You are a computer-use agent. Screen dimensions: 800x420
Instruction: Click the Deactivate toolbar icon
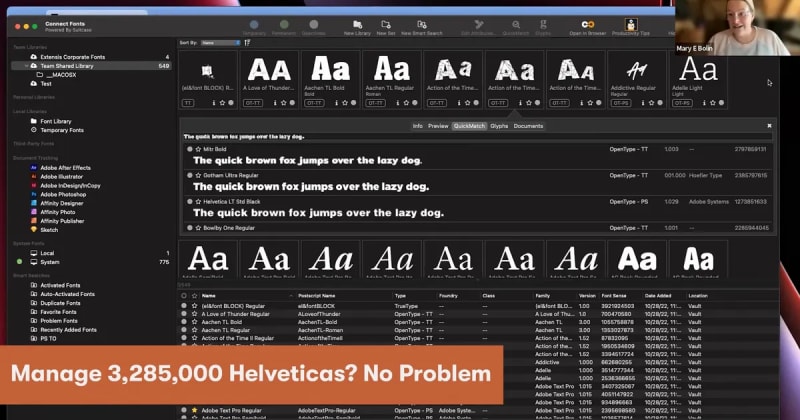[314, 24]
